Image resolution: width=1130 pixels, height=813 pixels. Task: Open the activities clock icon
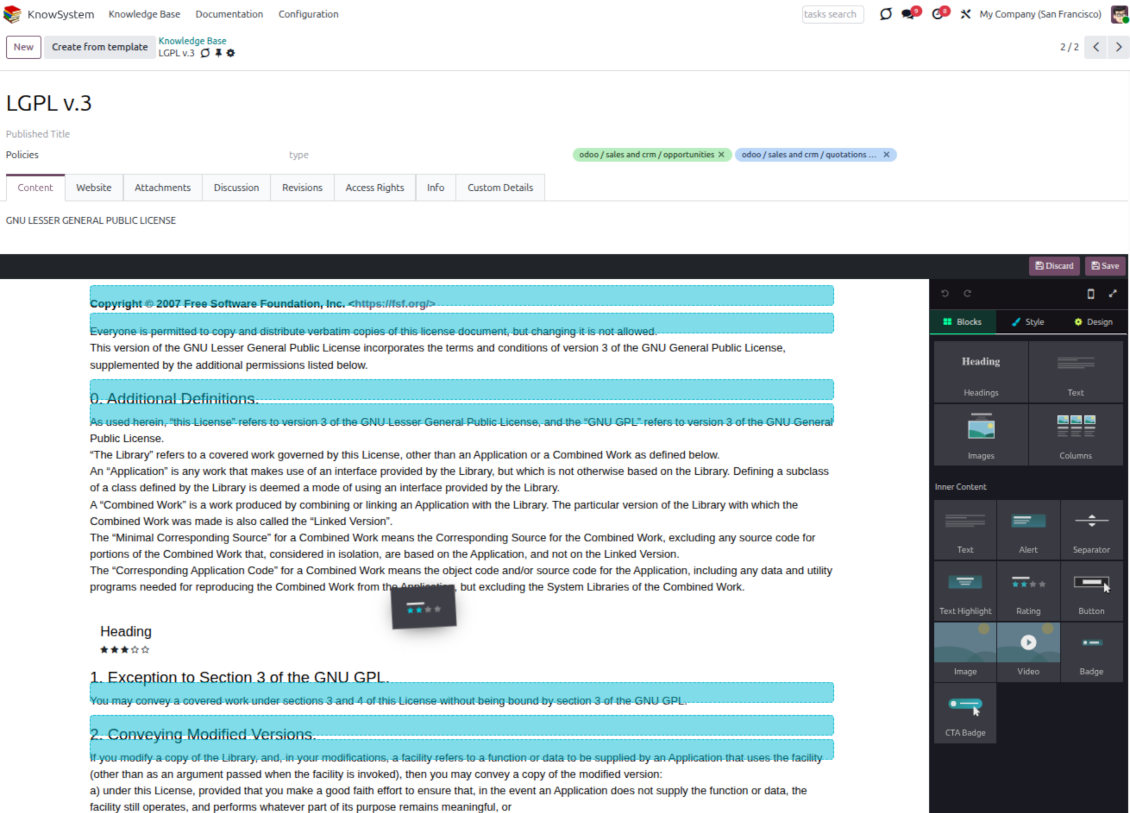click(938, 14)
